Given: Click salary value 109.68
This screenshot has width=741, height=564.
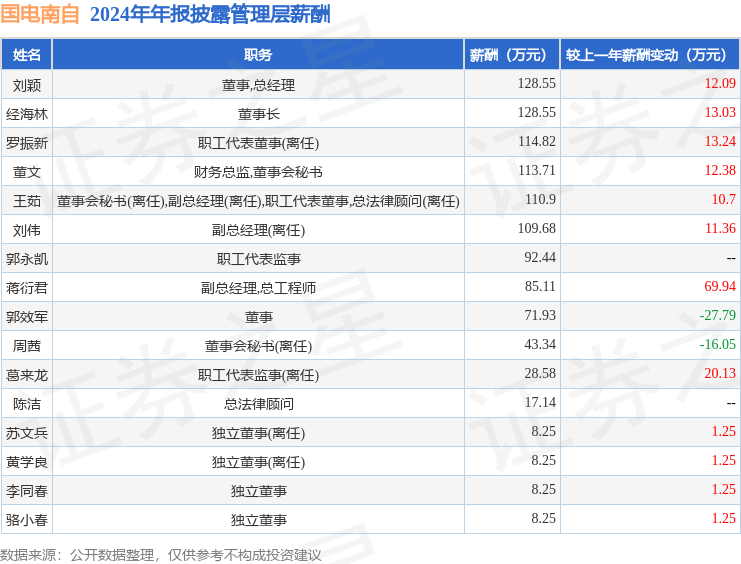Looking at the screenshot, I should coord(536,229).
